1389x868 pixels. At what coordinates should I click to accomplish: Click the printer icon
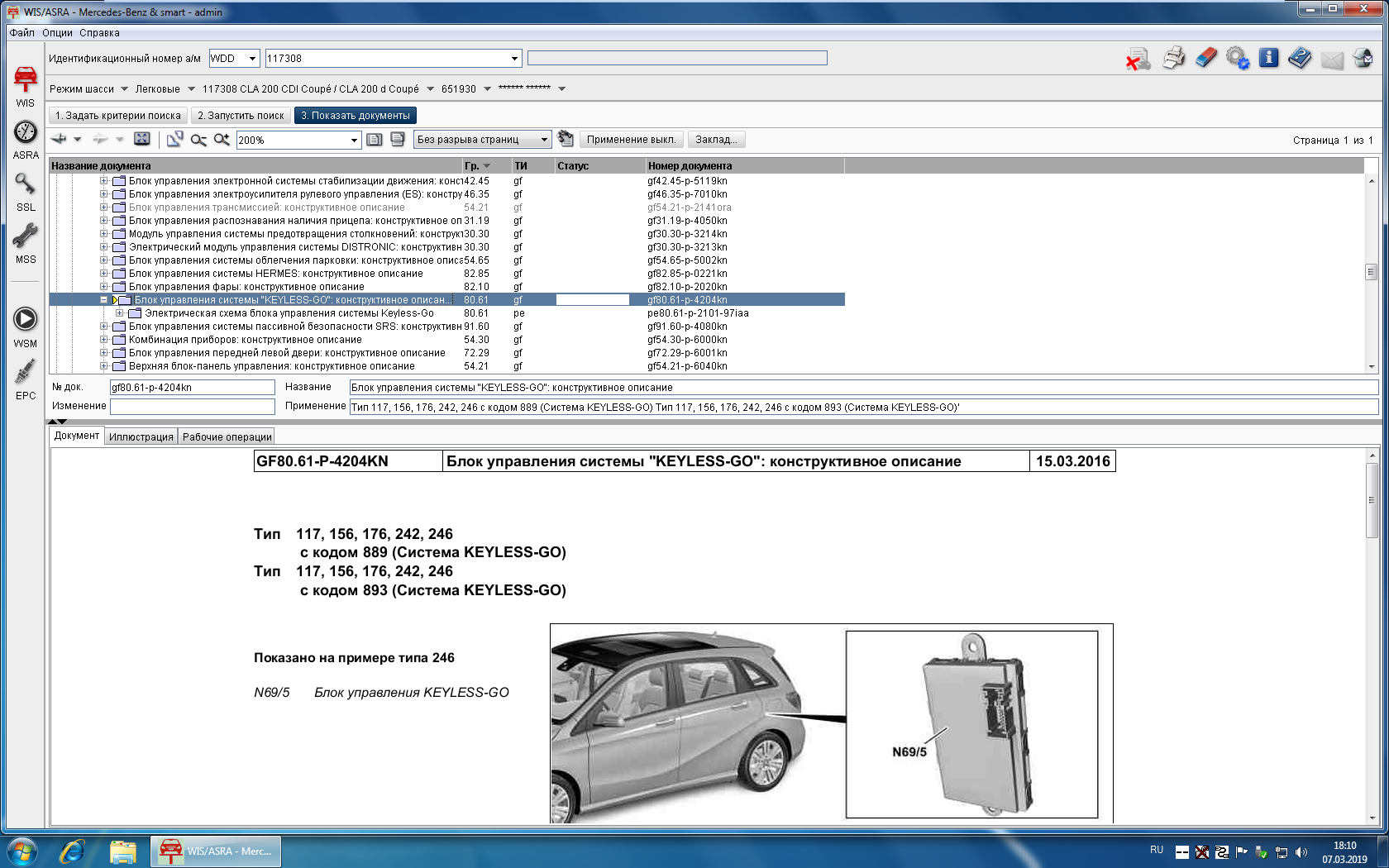click(1173, 59)
